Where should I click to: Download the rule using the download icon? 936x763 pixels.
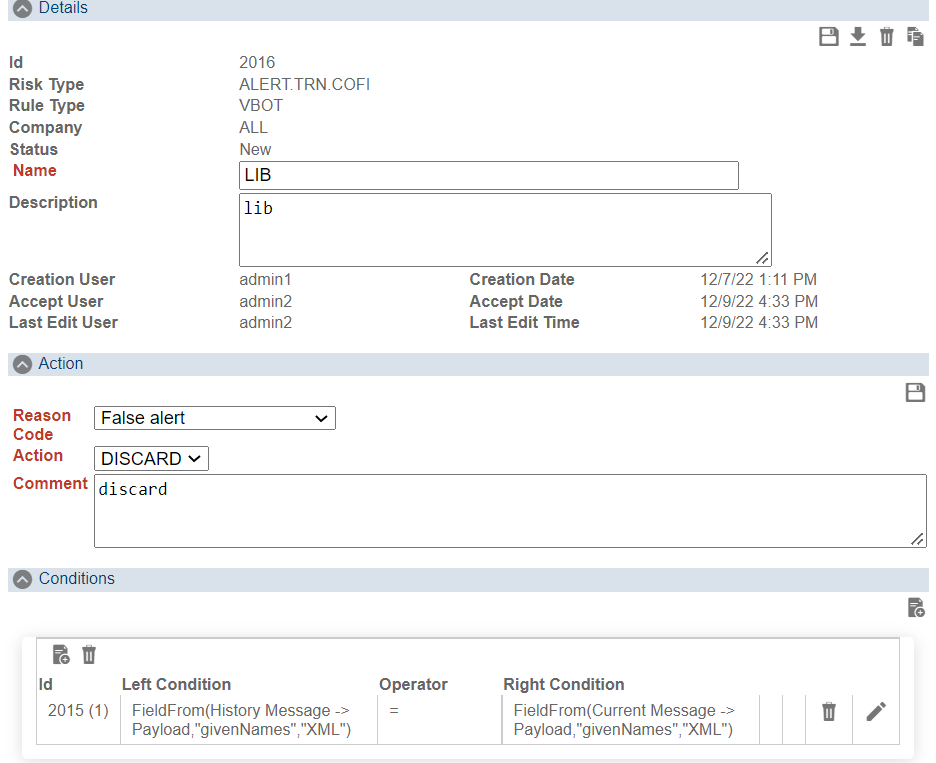pos(858,35)
